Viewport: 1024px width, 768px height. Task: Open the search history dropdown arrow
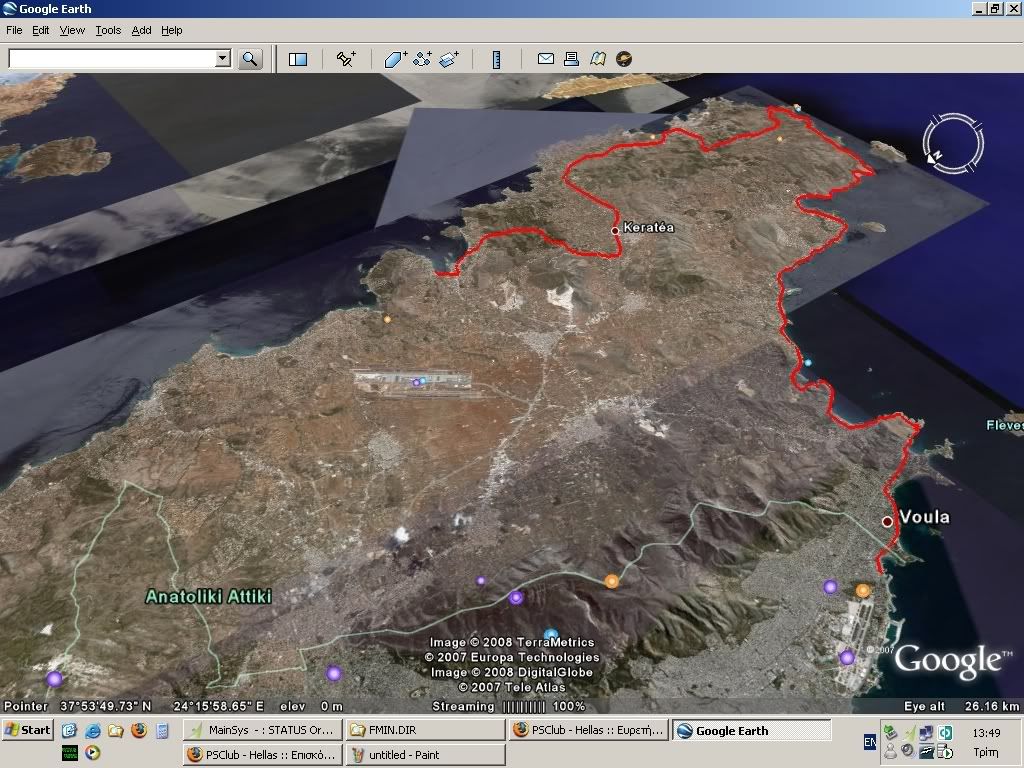(x=223, y=58)
